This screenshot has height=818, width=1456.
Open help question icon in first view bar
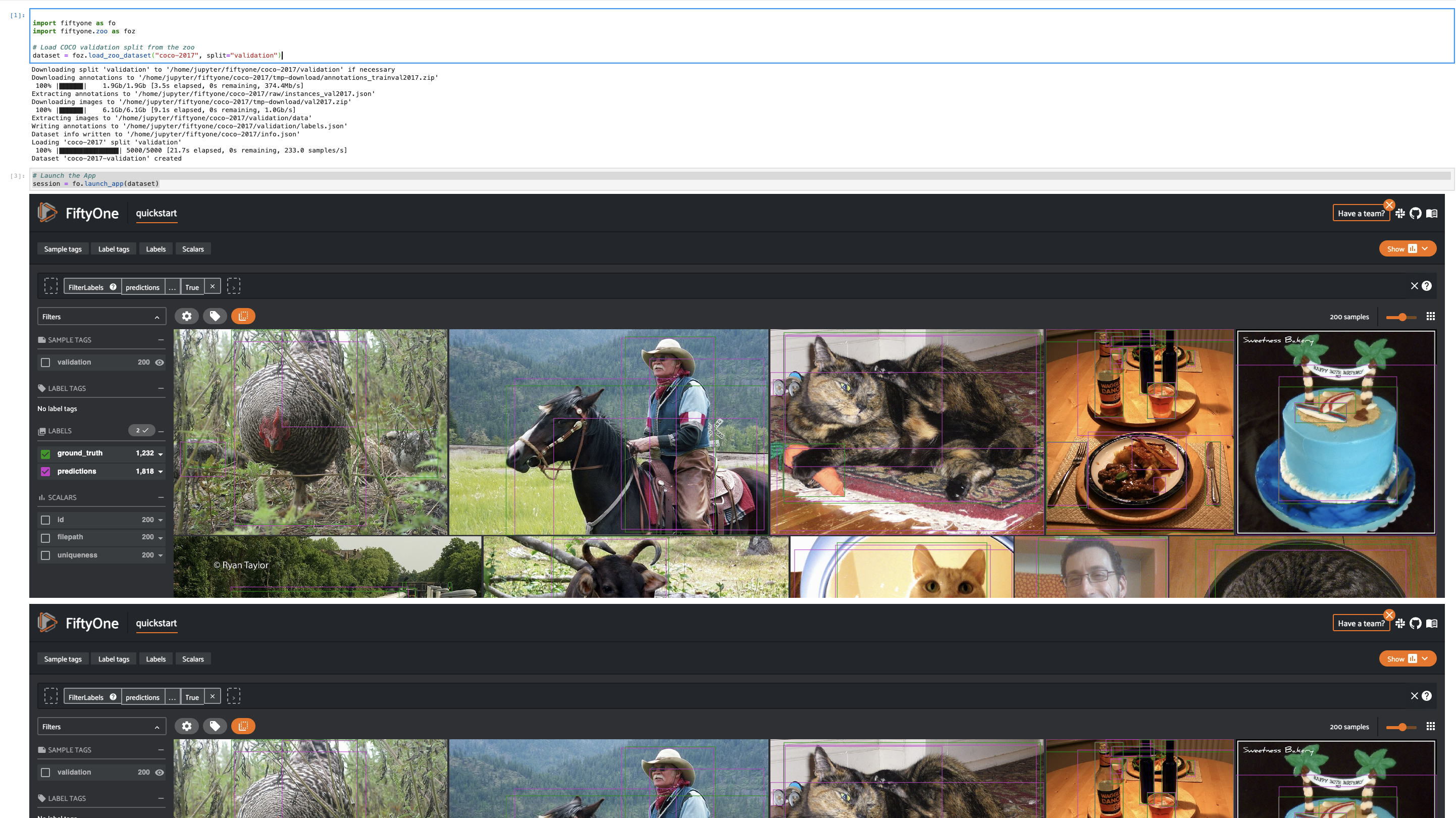[1427, 286]
